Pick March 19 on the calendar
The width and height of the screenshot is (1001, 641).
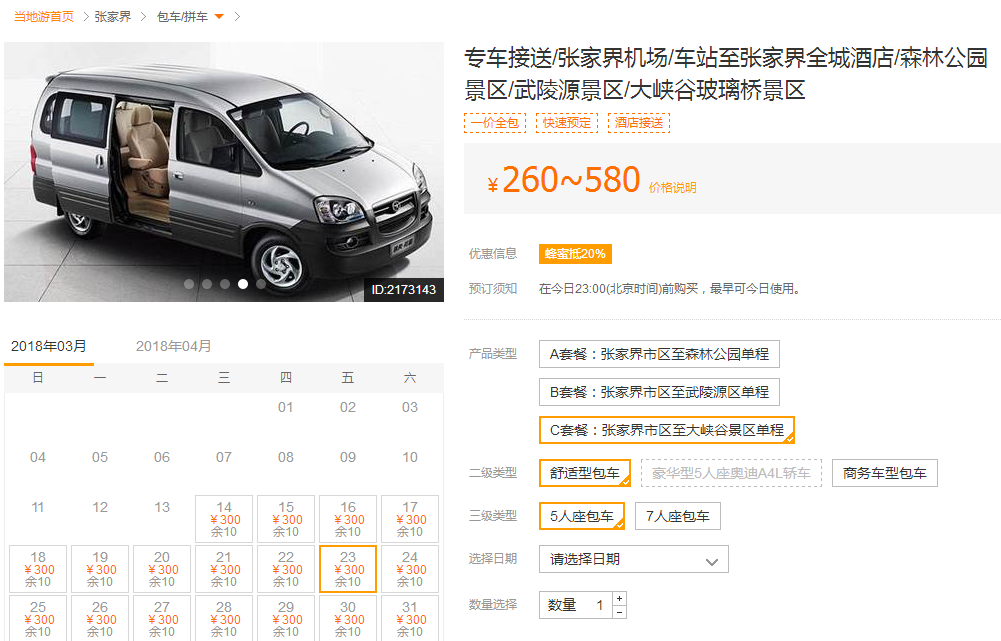[x=100, y=569]
